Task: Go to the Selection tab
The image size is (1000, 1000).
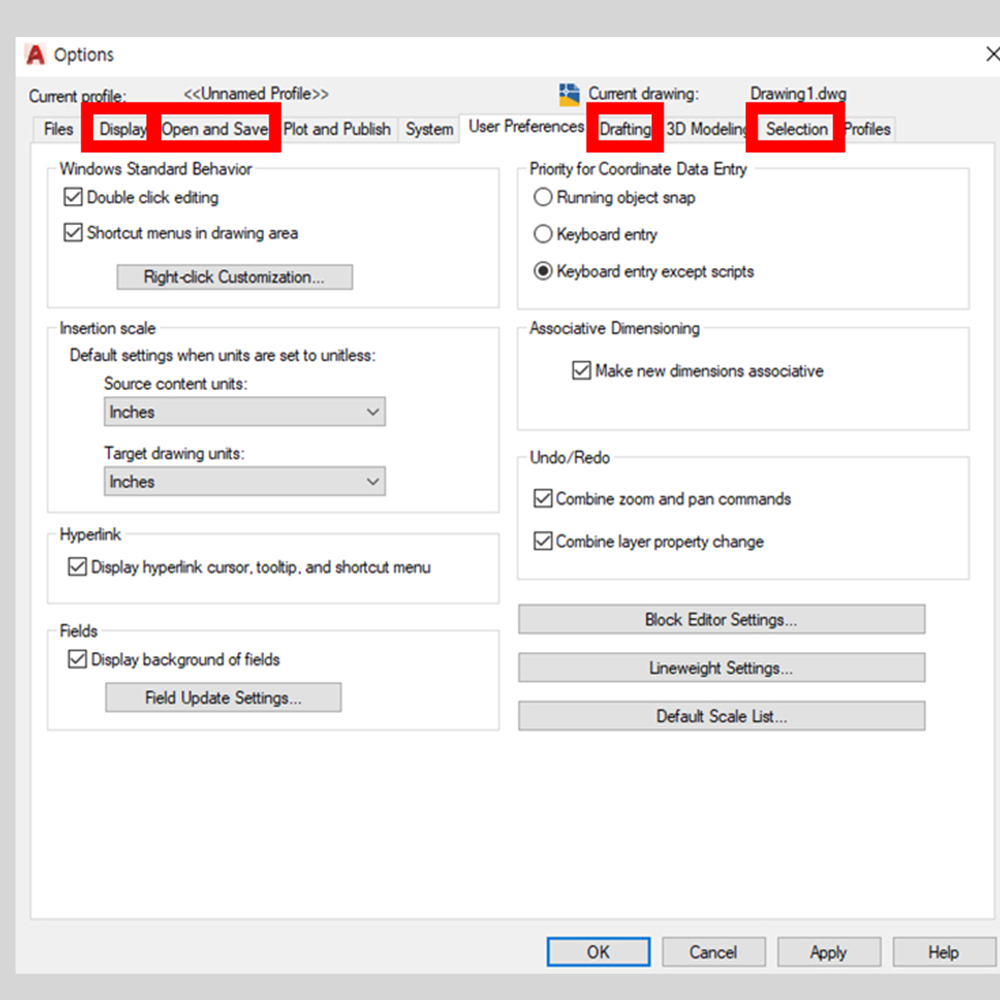Action: point(796,129)
